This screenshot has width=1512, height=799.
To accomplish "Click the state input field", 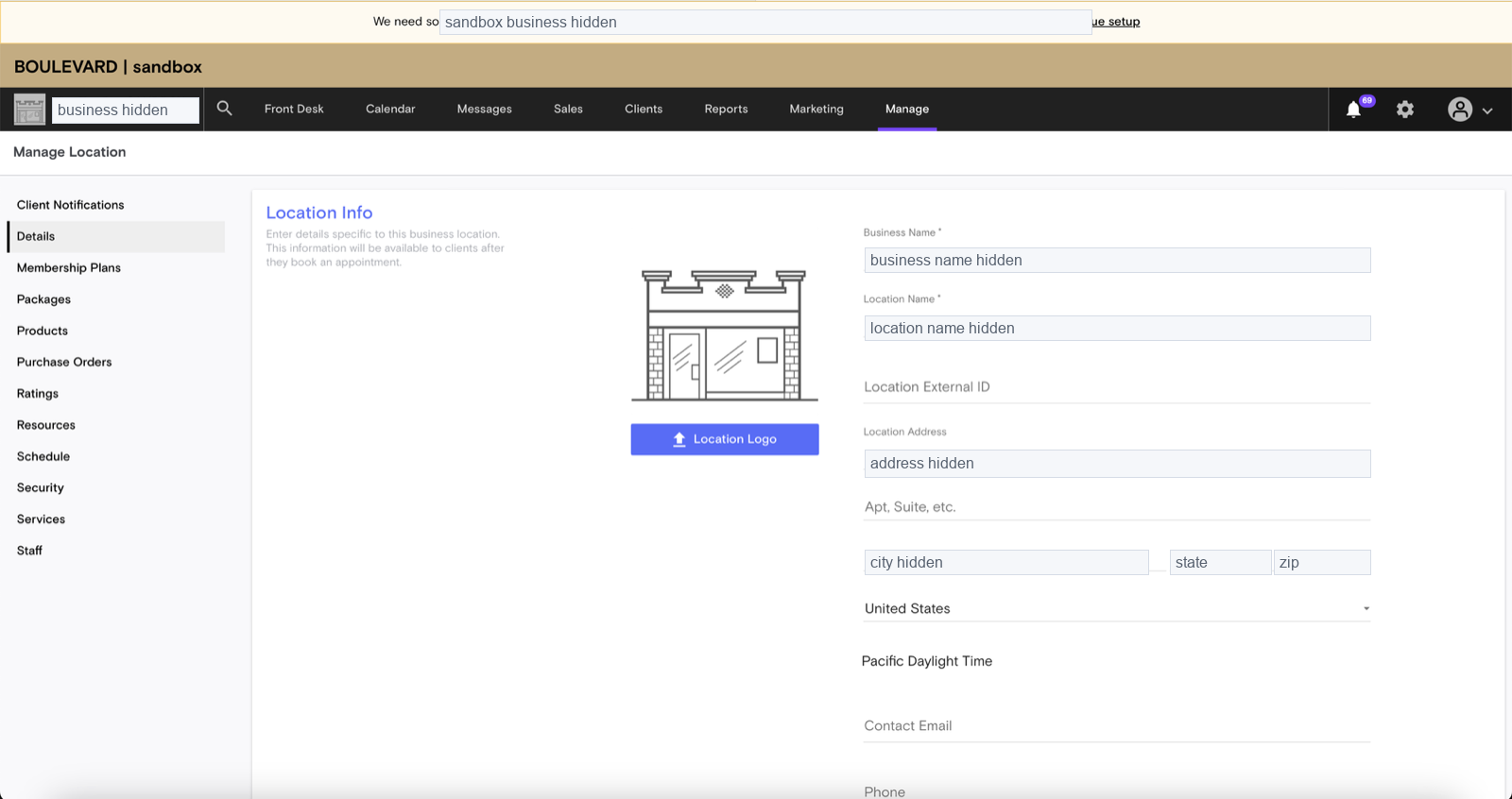I will (x=1220, y=562).
